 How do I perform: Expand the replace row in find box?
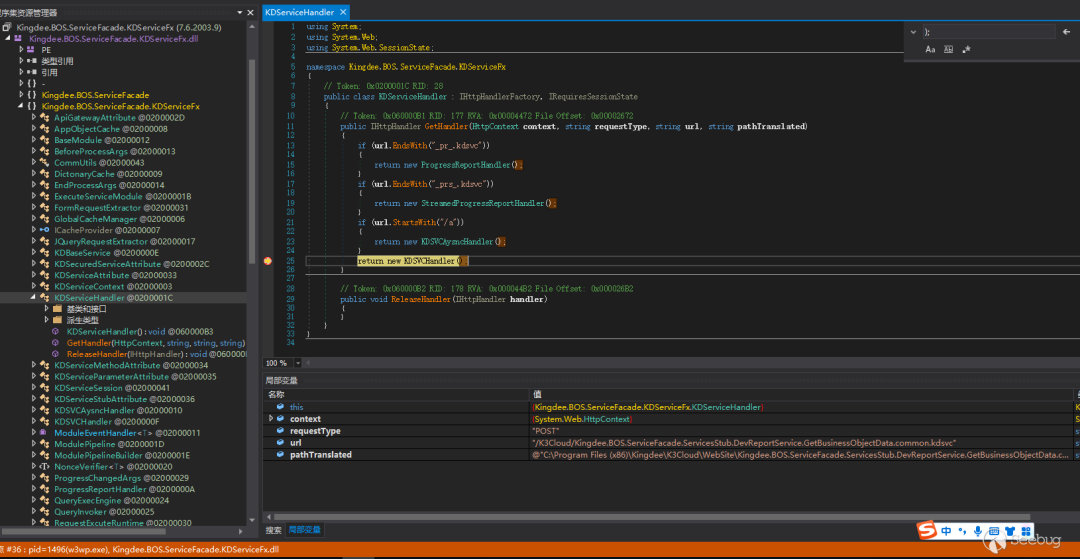click(913, 32)
